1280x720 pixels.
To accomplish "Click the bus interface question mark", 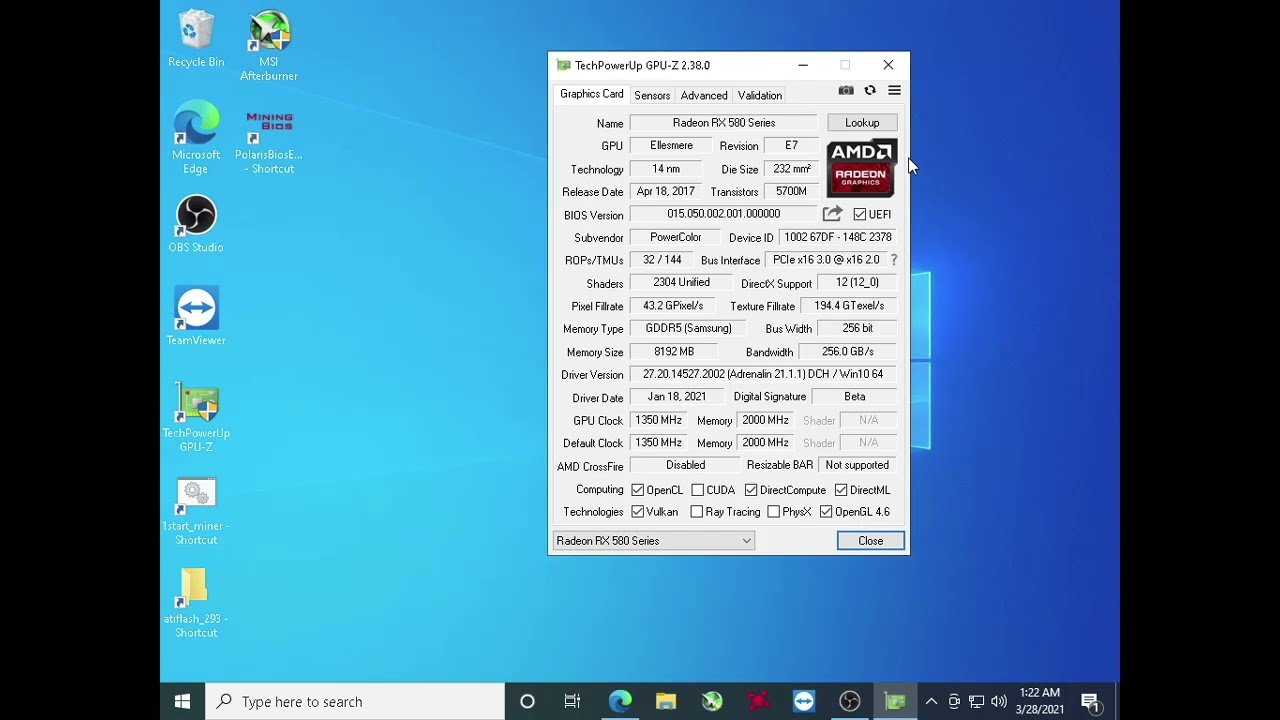I will coord(893,260).
